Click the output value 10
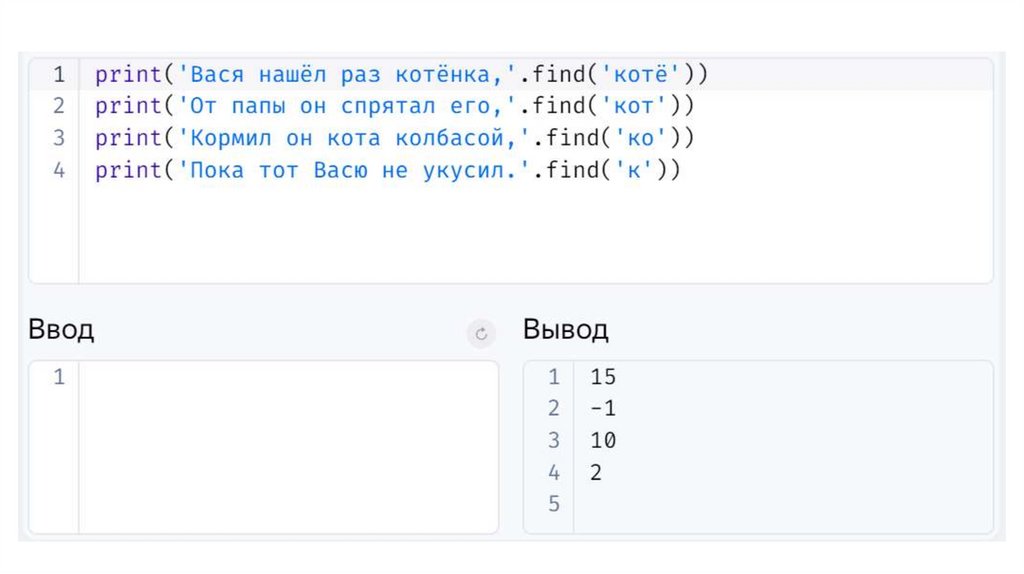The width and height of the screenshot is (1024, 574). pos(603,440)
